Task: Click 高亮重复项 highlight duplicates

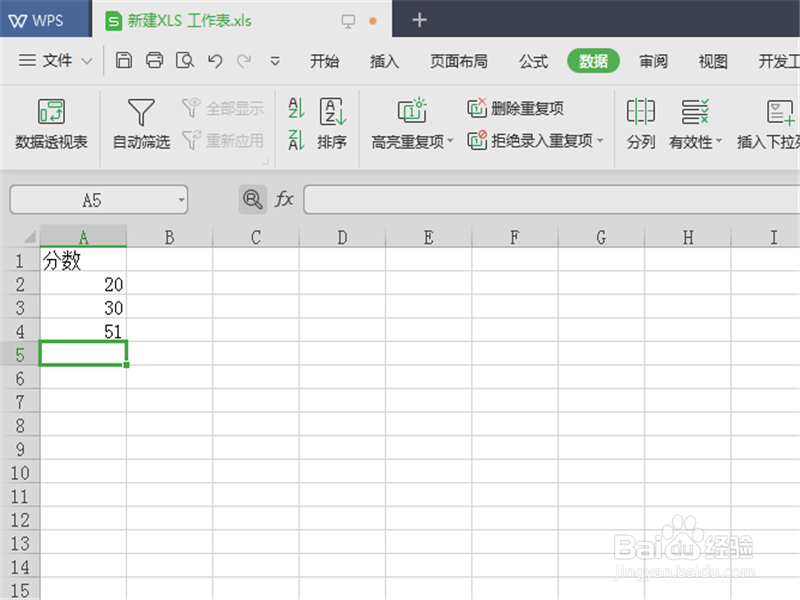Action: pyautogui.click(x=412, y=124)
